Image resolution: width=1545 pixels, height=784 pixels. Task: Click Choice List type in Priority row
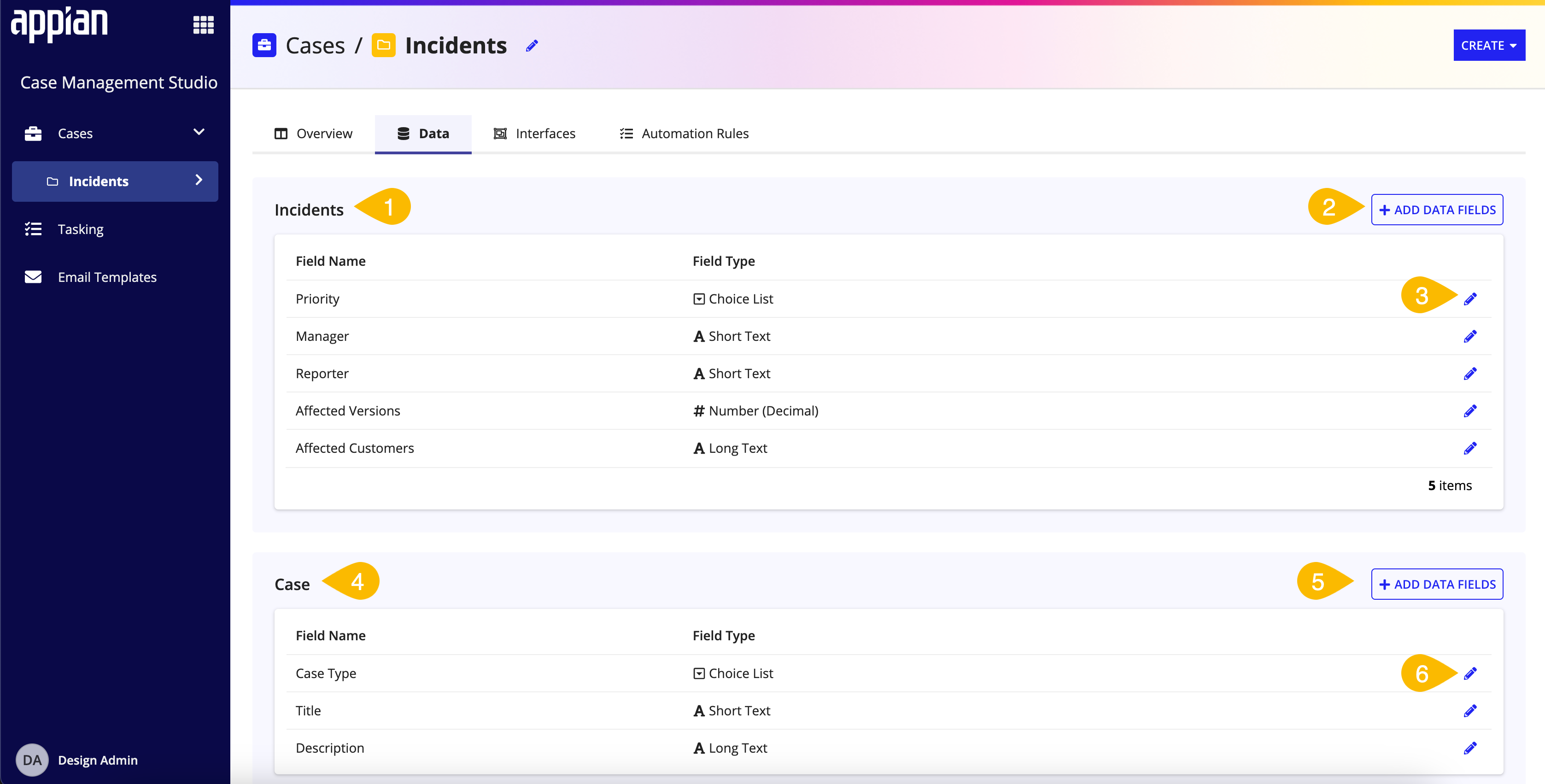pyautogui.click(x=733, y=299)
